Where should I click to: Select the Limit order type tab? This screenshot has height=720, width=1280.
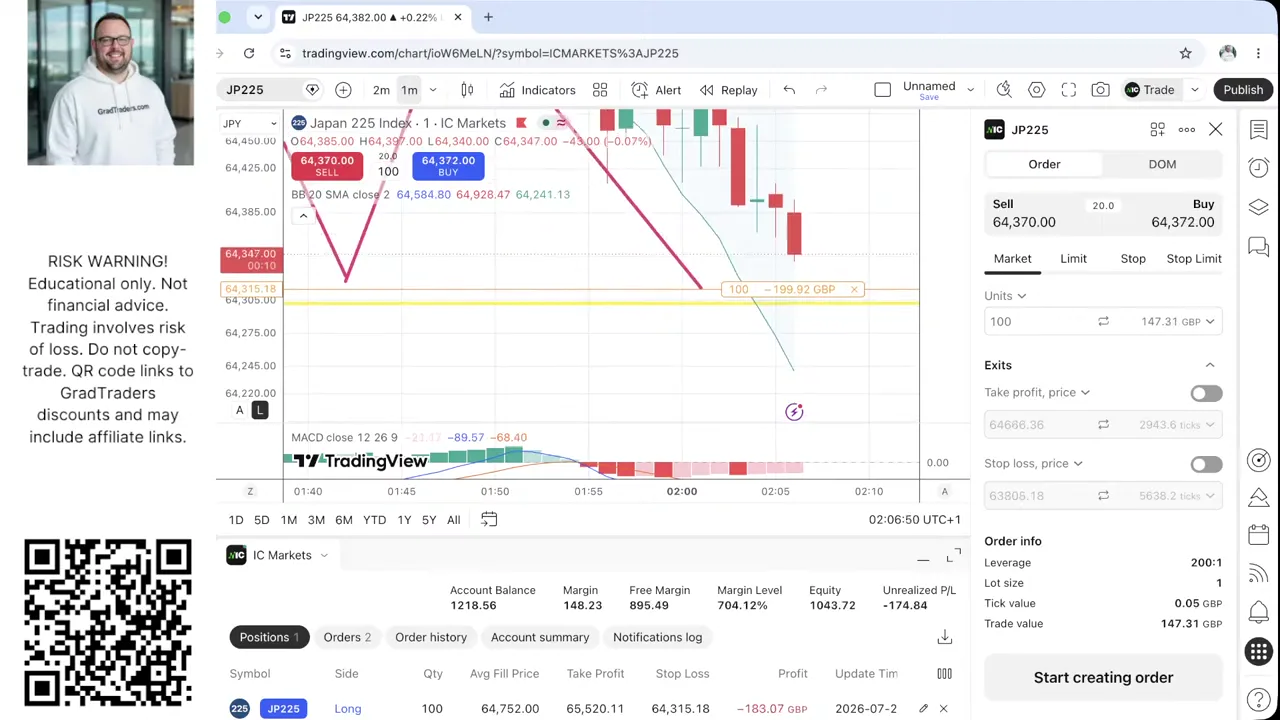coord(1073,259)
